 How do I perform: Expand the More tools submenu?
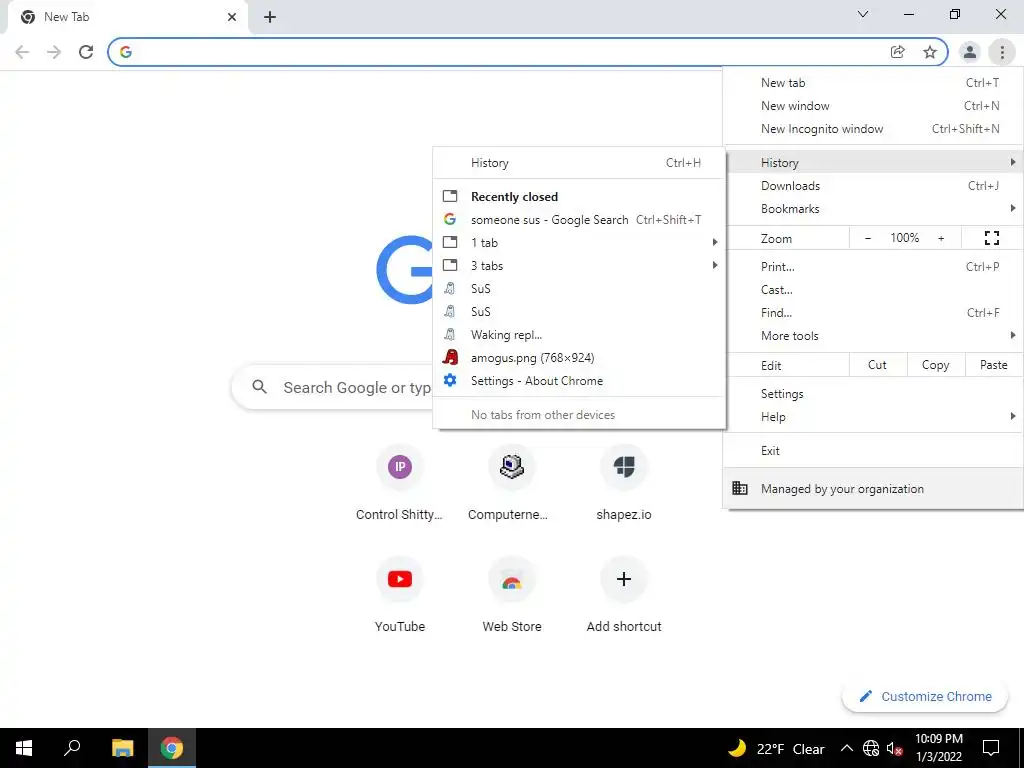coord(873,336)
